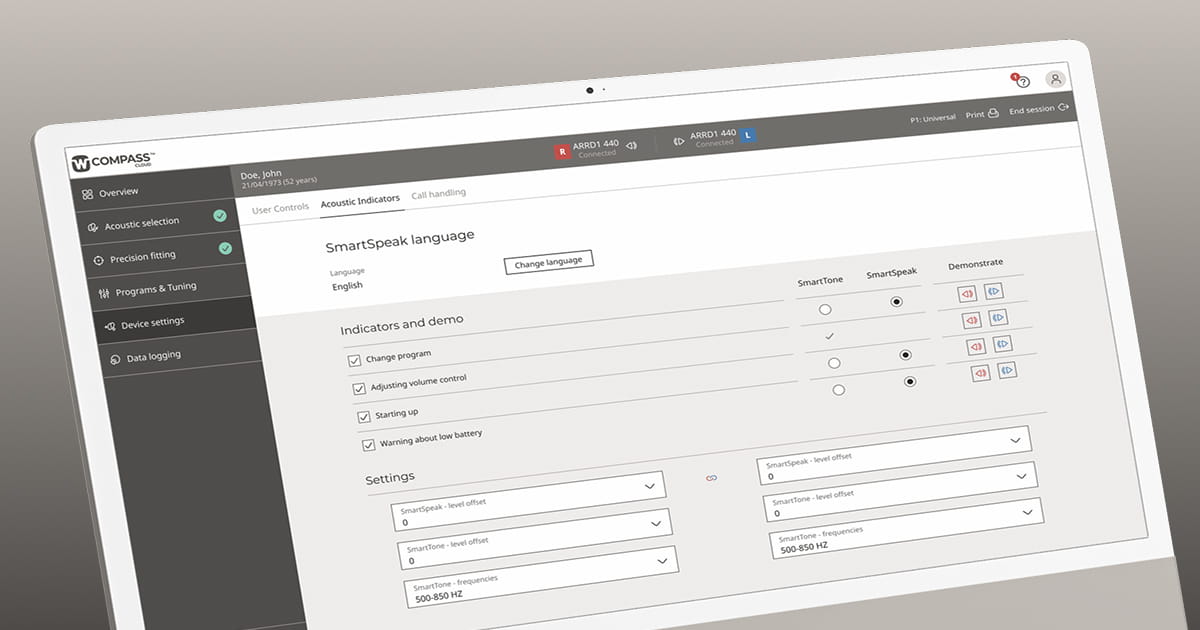Image resolution: width=1200 pixels, height=630 pixels.
Task: Click the exit icon beside End session
Action: click(x=1063, y=107)
